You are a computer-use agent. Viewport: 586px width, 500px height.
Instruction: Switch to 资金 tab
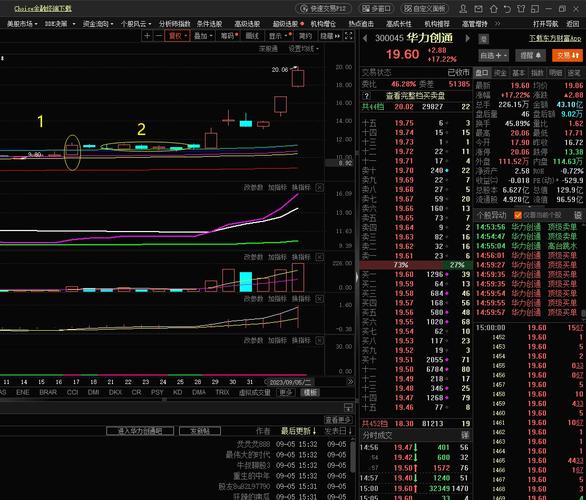[500, 73]
